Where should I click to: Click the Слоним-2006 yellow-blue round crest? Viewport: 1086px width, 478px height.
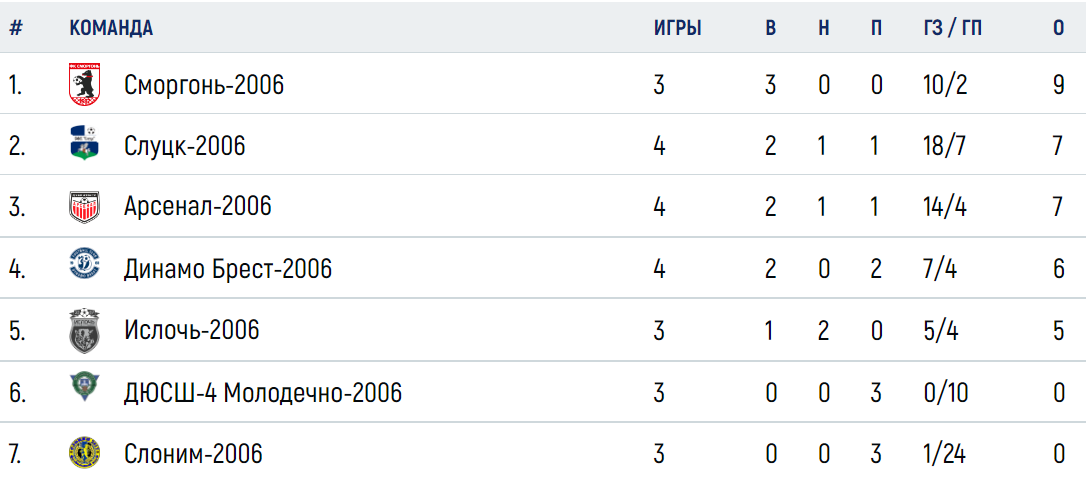pos(84,453)
